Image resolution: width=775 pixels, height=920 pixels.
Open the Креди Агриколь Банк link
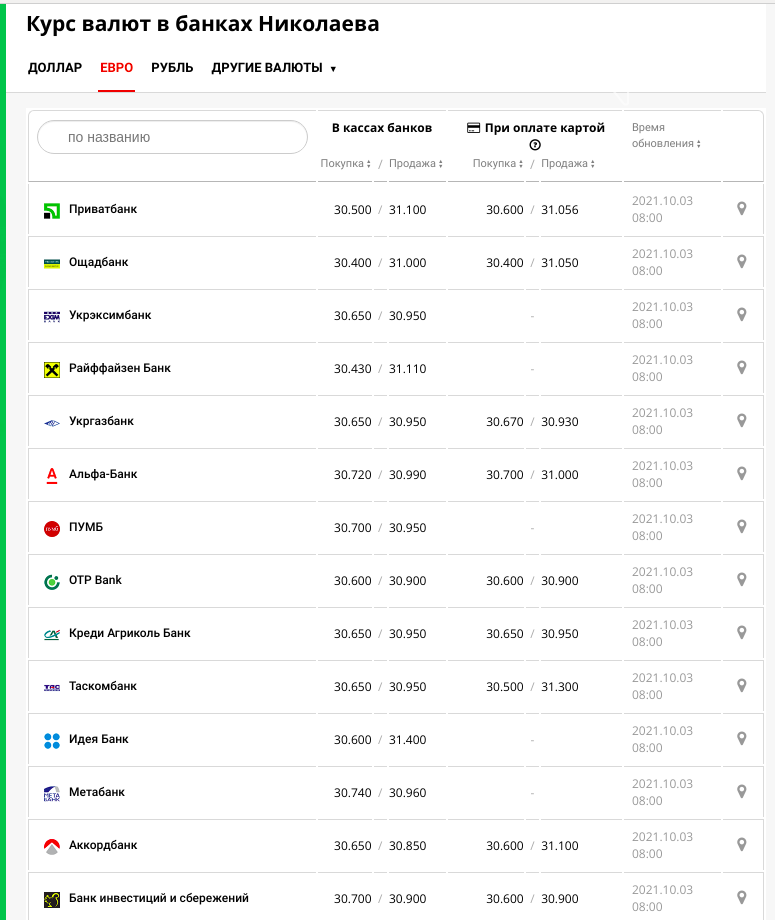[x=130, y=633]
